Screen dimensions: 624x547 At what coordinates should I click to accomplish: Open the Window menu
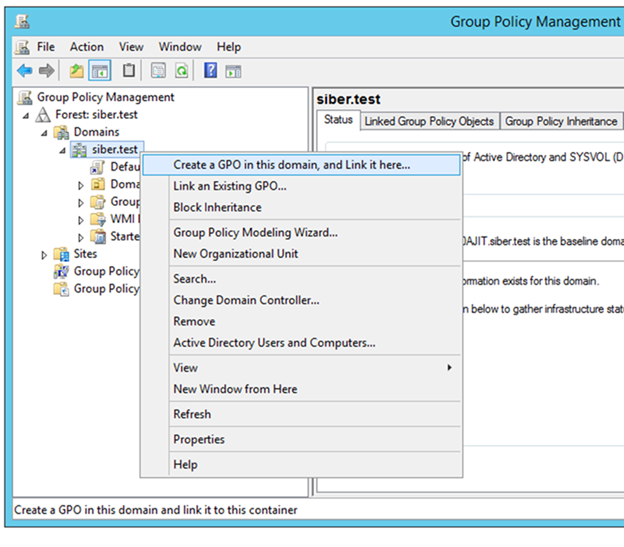coord(180,47)
